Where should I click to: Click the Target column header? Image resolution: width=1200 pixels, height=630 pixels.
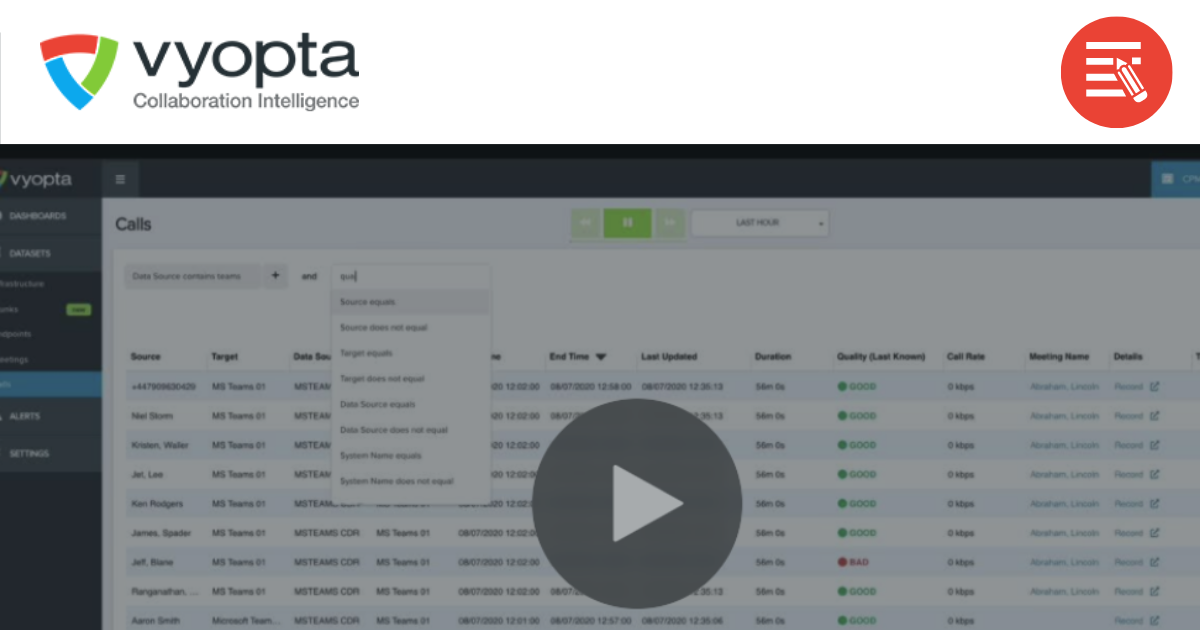tap(224, 357)
